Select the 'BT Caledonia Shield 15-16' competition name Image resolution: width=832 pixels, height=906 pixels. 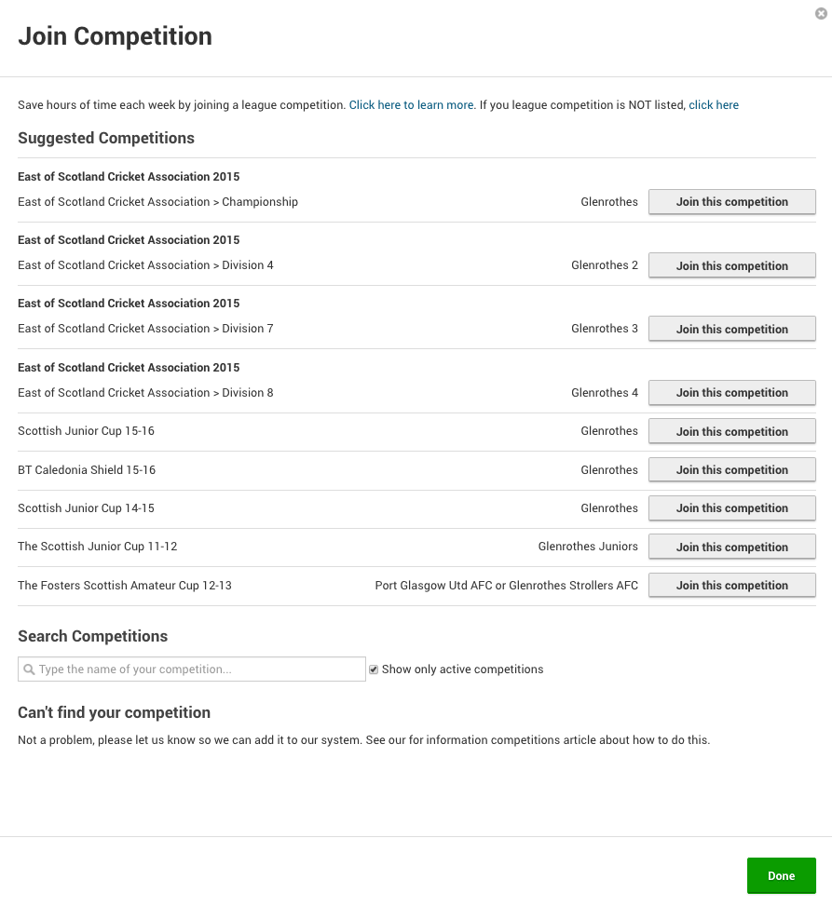click(87, 470)
